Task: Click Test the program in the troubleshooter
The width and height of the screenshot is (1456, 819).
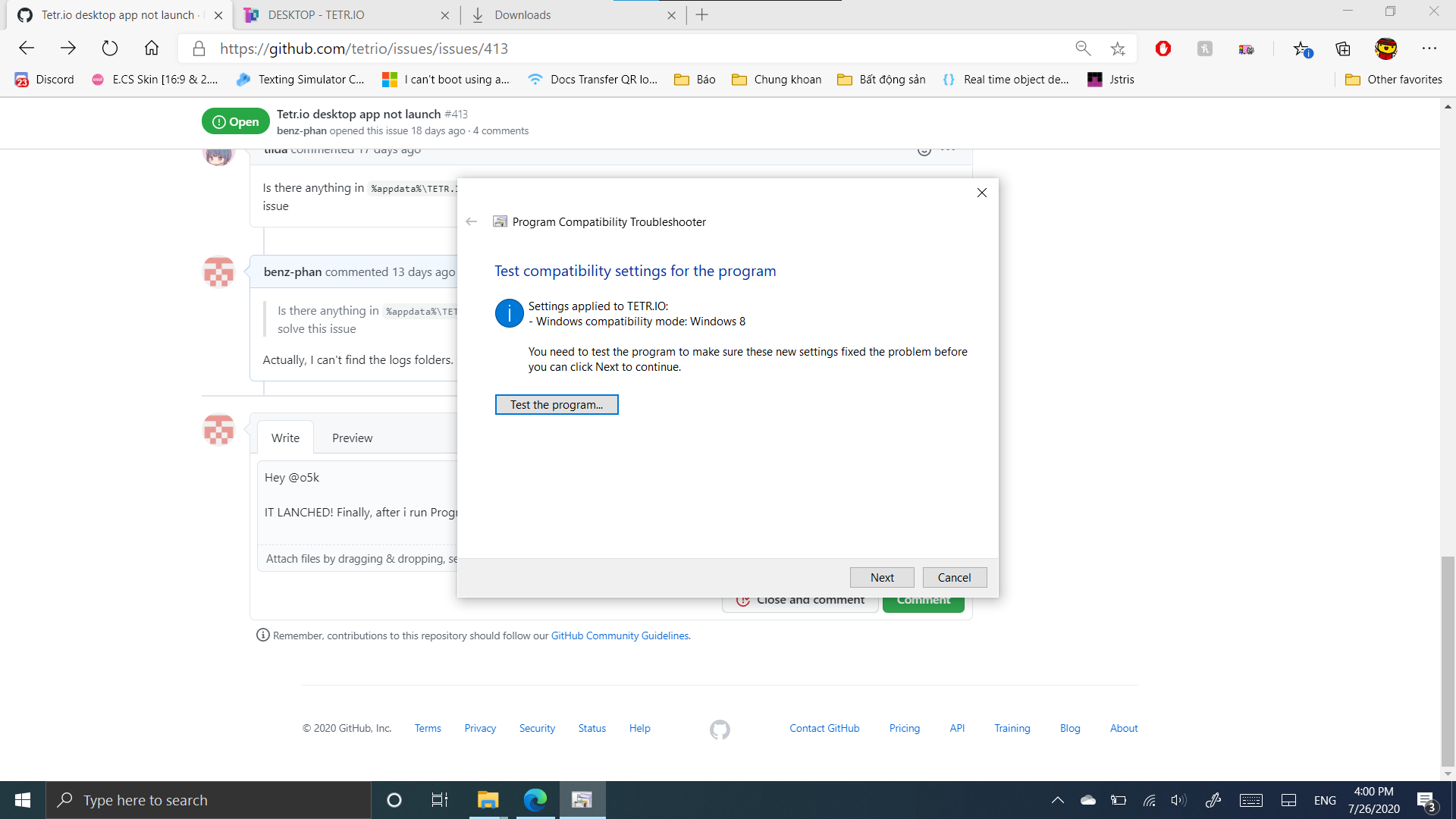Action: 557,404
